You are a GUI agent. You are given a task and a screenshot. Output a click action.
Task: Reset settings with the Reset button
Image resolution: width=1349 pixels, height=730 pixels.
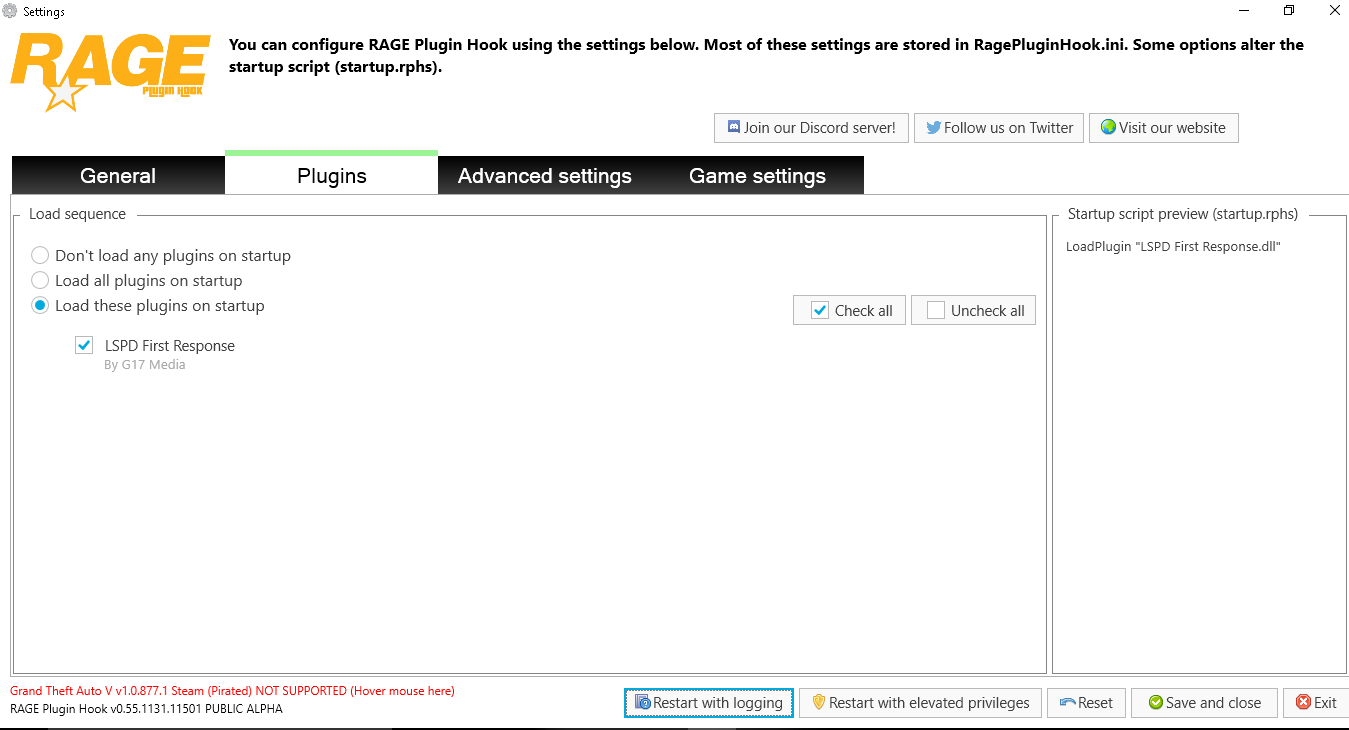click(x=1086, y=703)
